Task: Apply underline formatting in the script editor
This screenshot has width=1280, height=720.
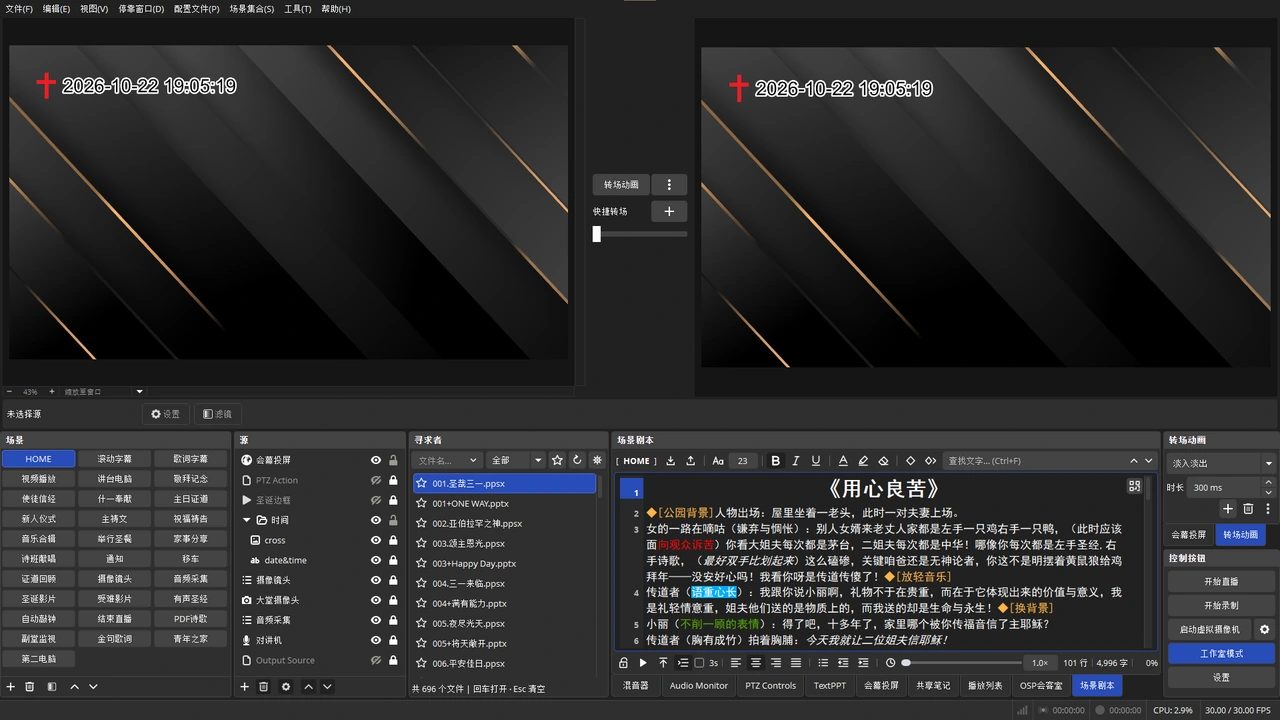Action: click(x=816, y=461)
